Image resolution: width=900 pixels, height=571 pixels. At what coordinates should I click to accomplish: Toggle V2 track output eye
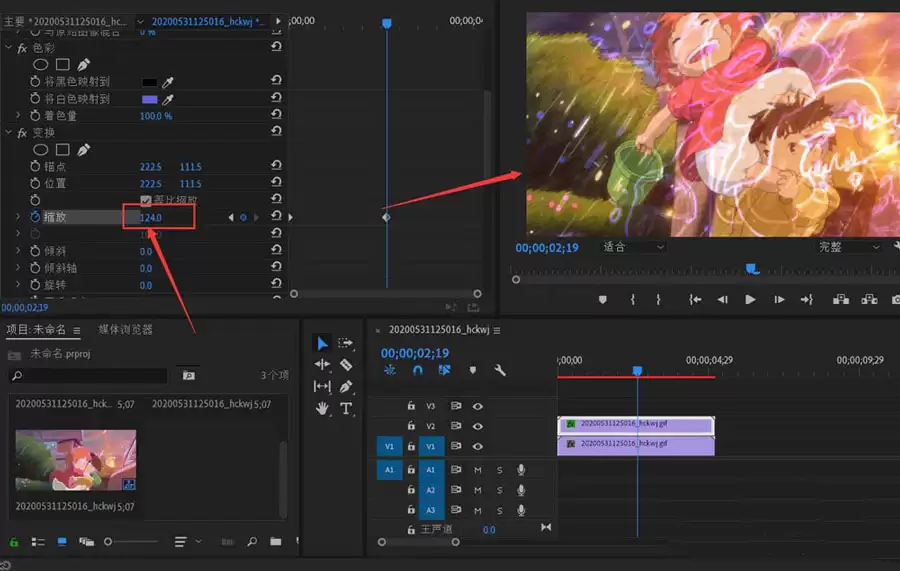[x=477, y=426]
